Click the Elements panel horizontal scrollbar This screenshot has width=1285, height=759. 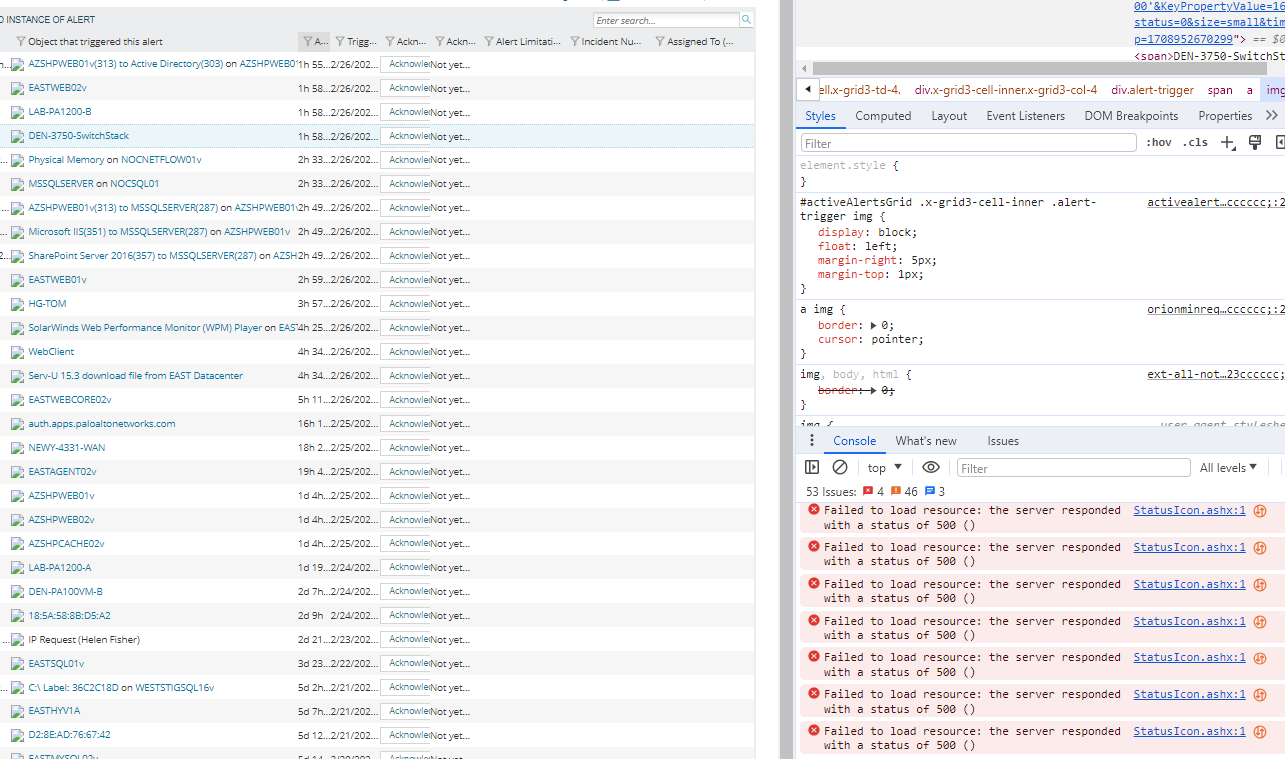(x=1040, y=68)
